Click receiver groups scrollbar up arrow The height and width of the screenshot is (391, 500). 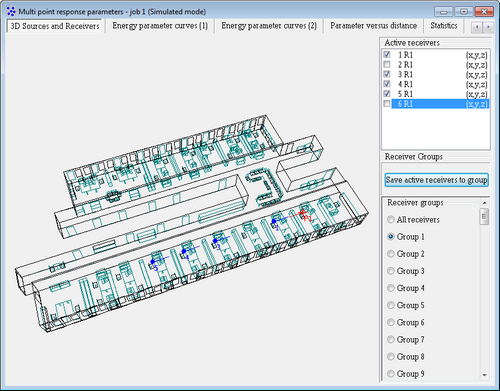click(x=484, y=203)
